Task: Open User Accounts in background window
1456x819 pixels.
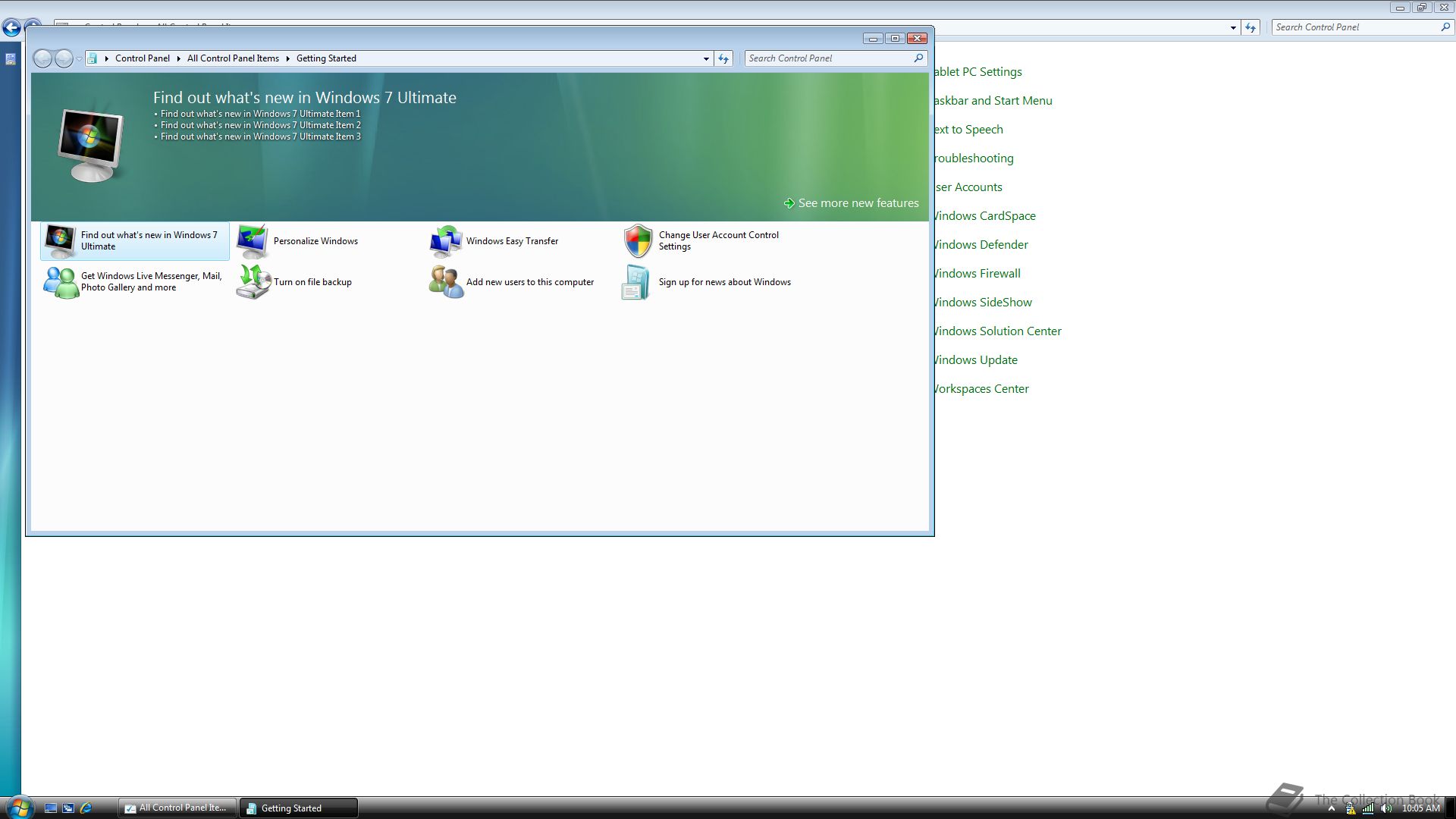Action: point(968,187)
